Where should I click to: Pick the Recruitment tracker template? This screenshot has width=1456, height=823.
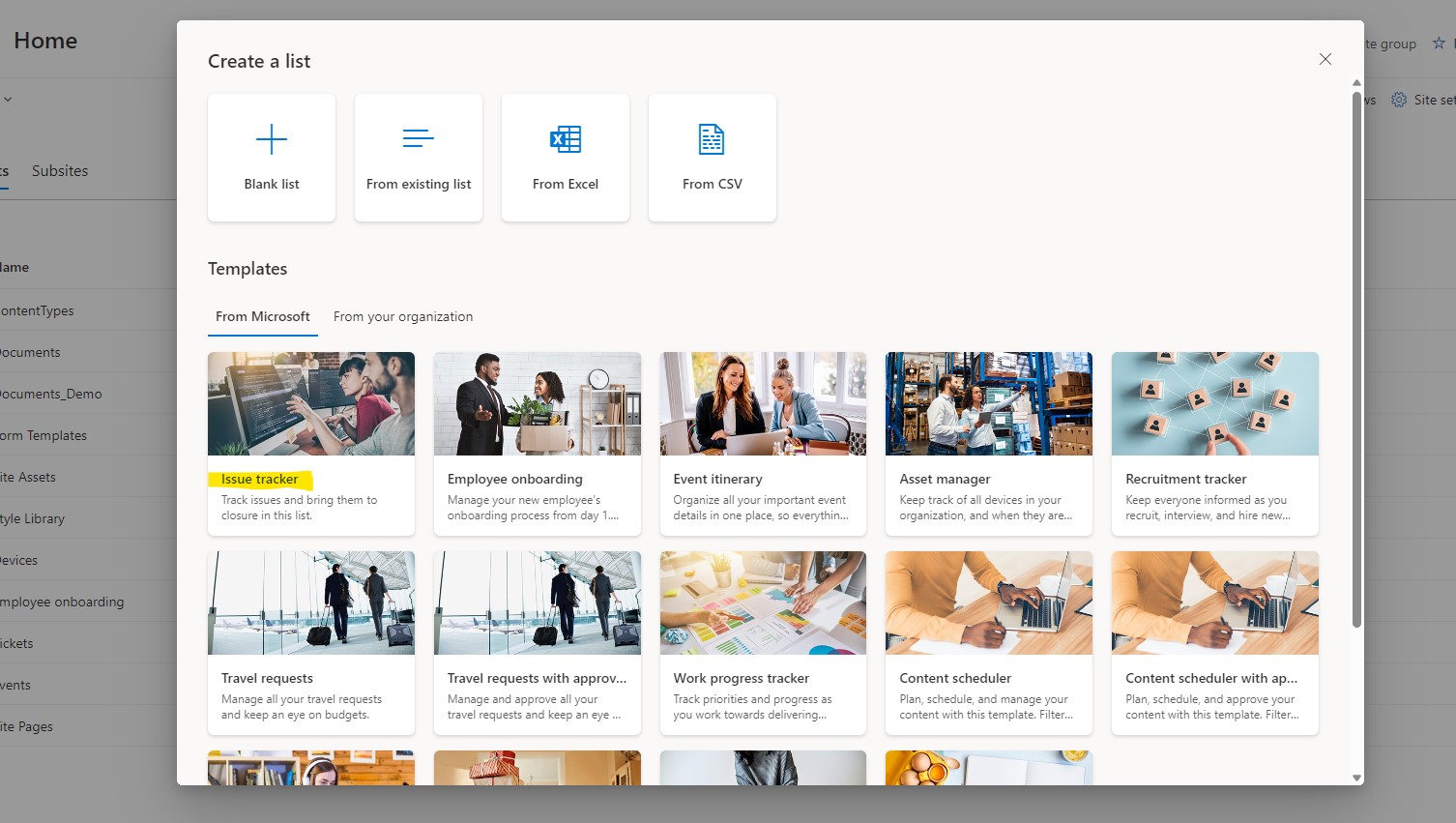point(1214,443)
